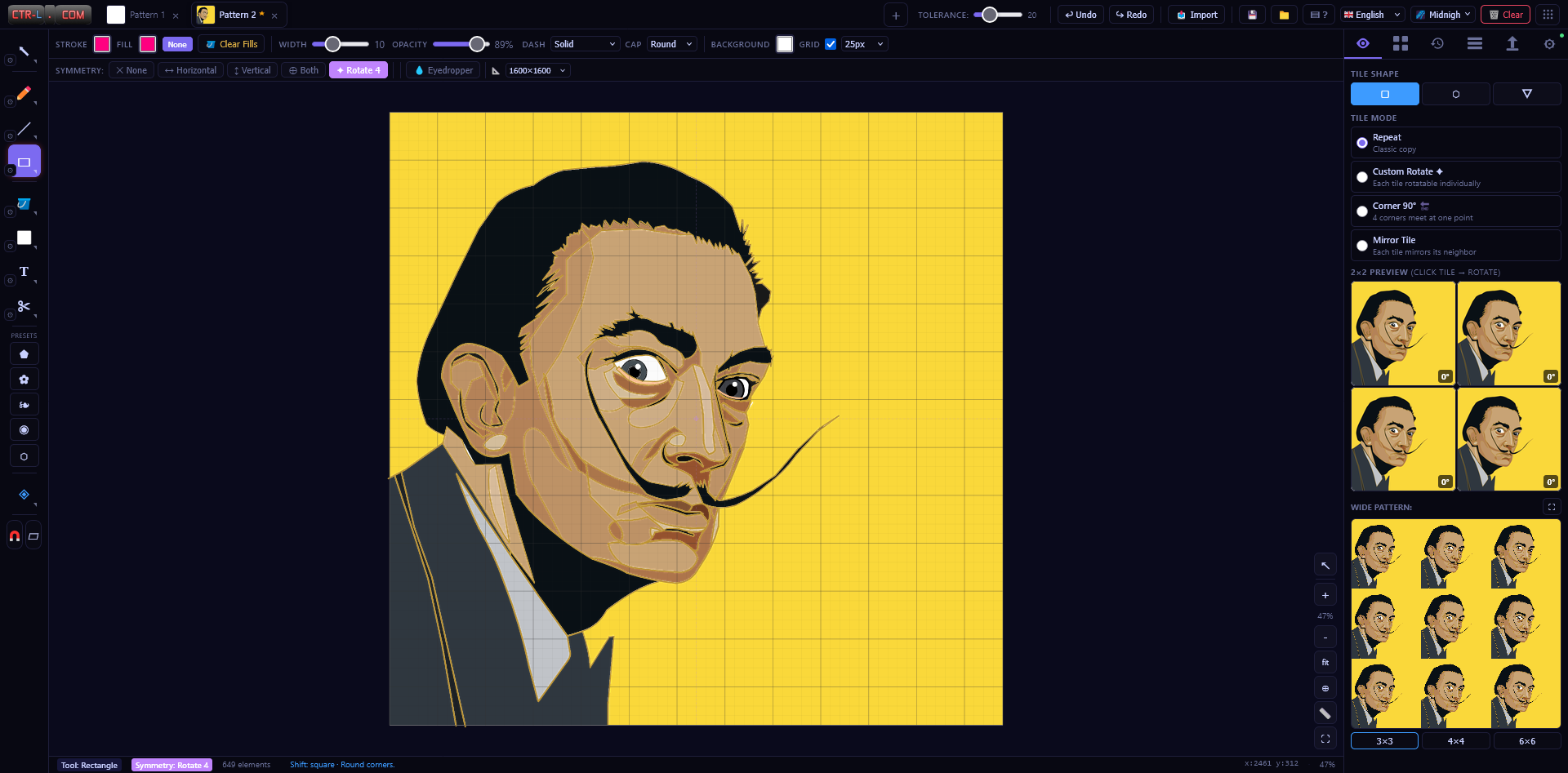Select Repeat tile mode
1568x773 pixels.
click(x=1455, y=143)
